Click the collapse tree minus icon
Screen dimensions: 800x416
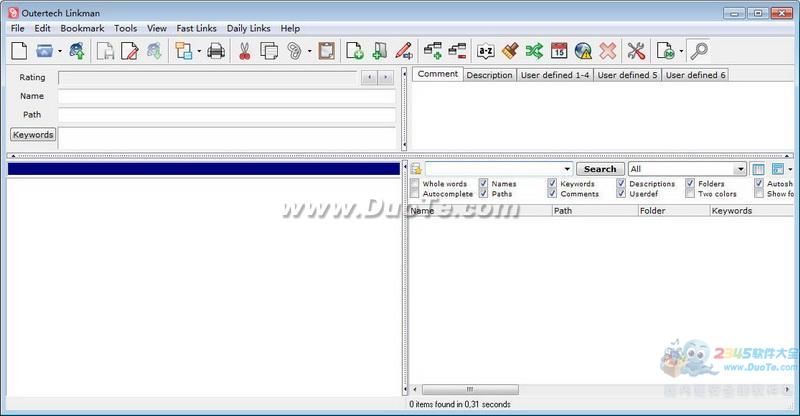point(457,51)
